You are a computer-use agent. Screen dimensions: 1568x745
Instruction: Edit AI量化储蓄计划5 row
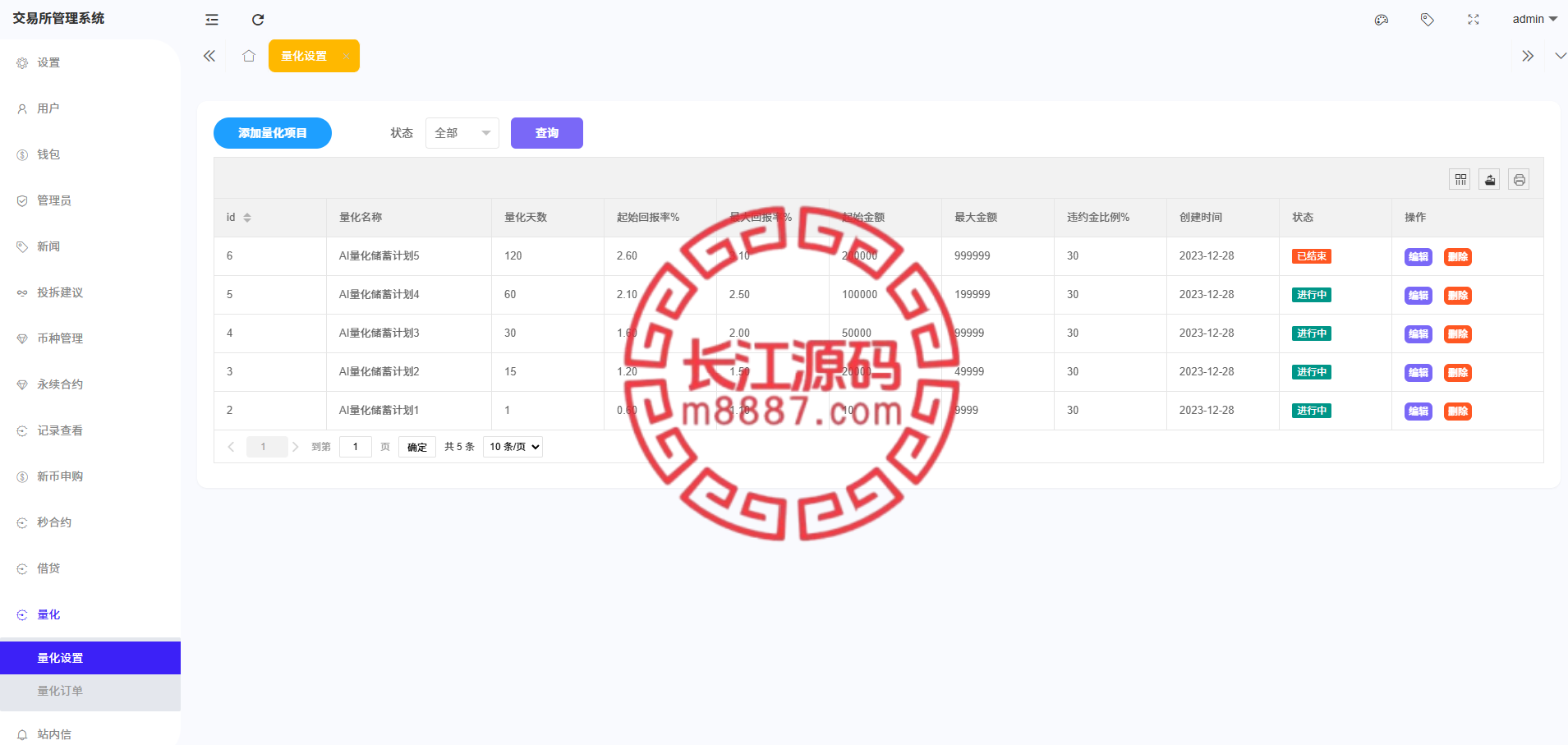coord(1419,257)
